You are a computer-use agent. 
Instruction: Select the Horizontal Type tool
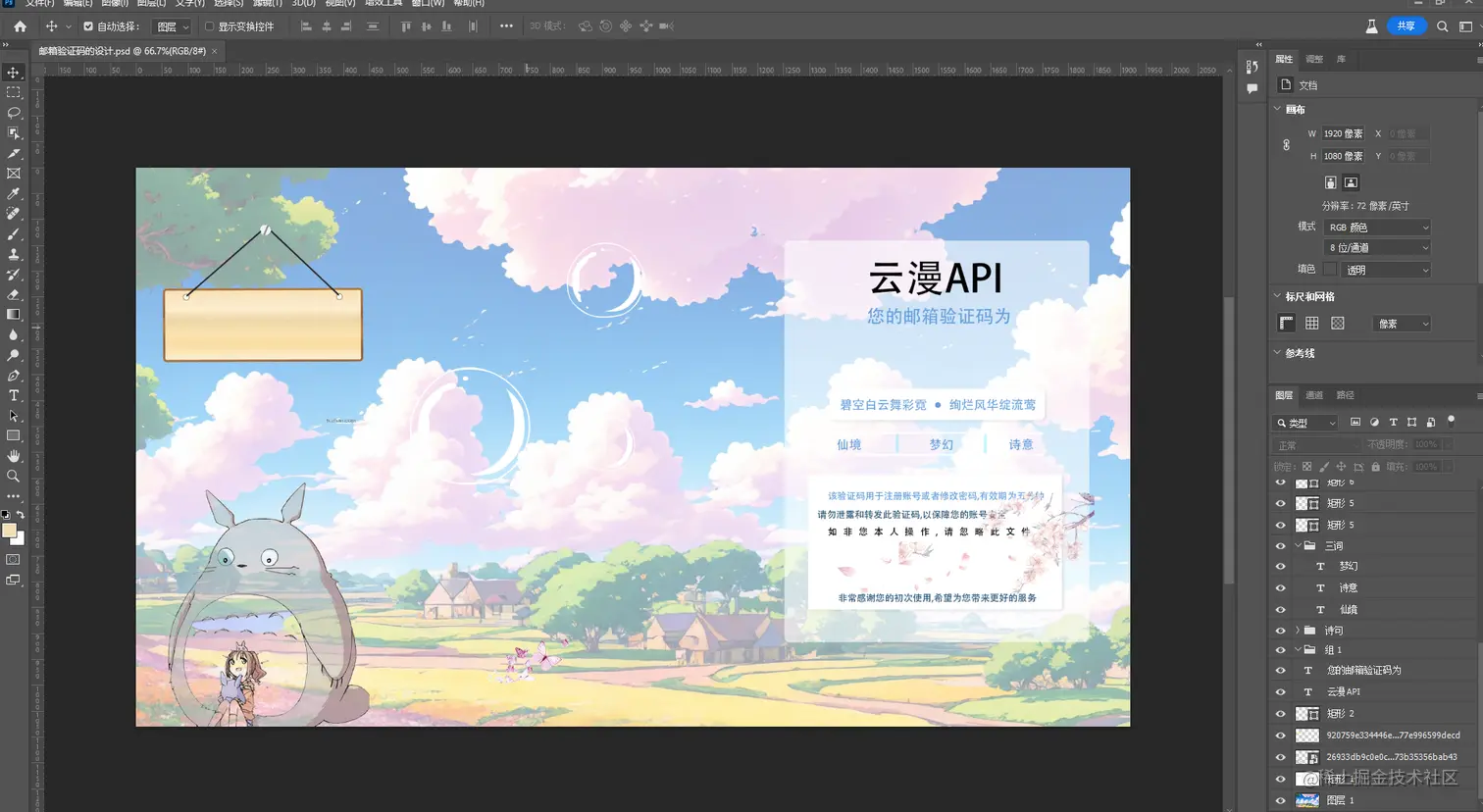[x=14, y=395]
